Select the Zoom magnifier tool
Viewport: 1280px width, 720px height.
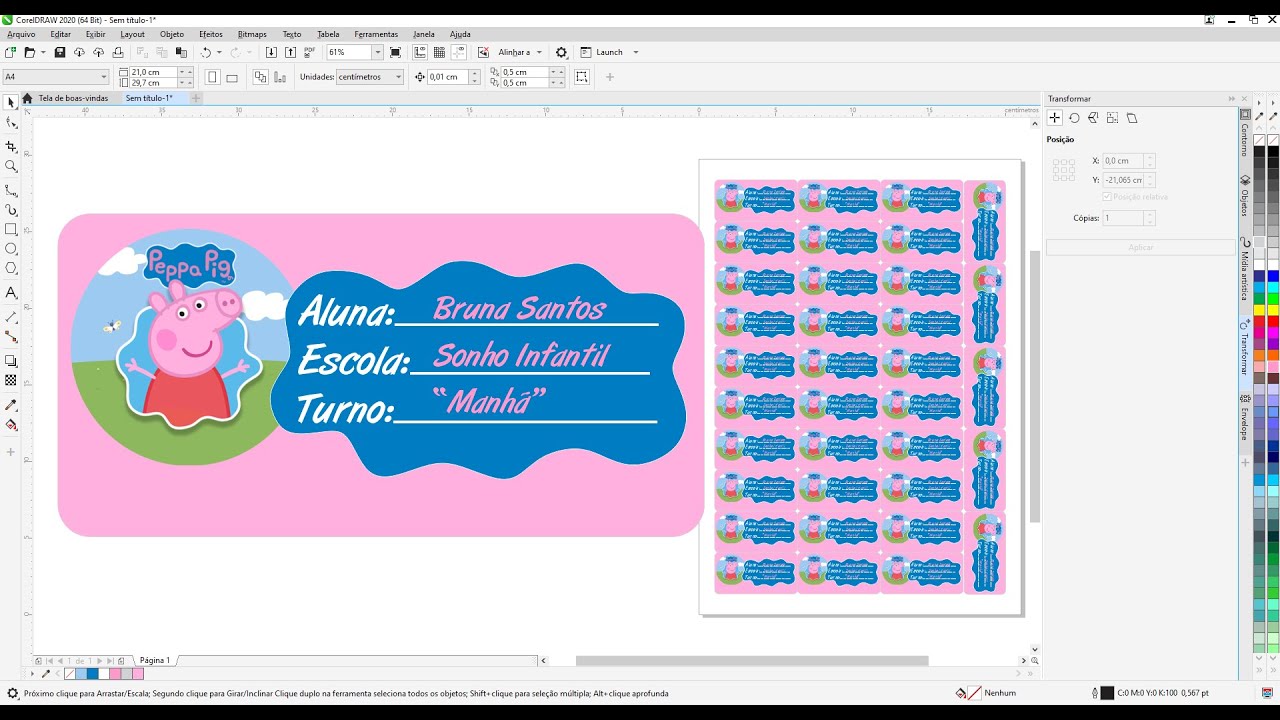(x=11, y=166)
